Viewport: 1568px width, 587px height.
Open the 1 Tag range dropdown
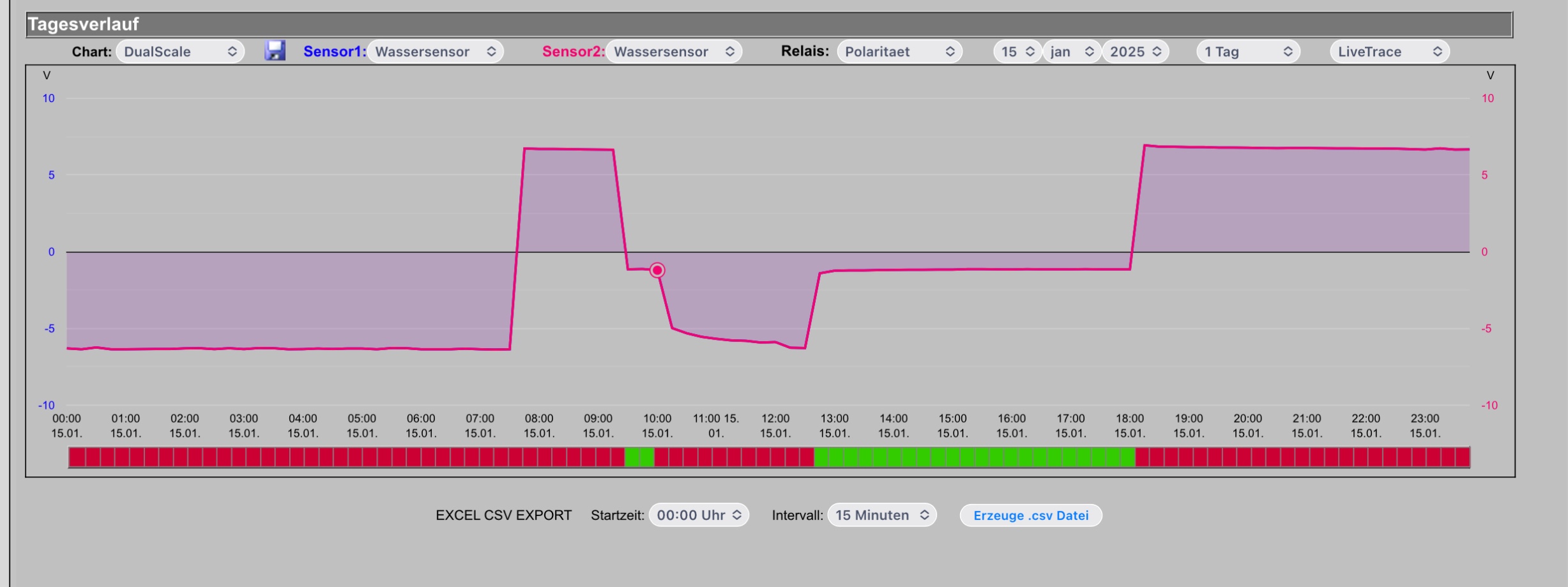[x=1248, y=52]
